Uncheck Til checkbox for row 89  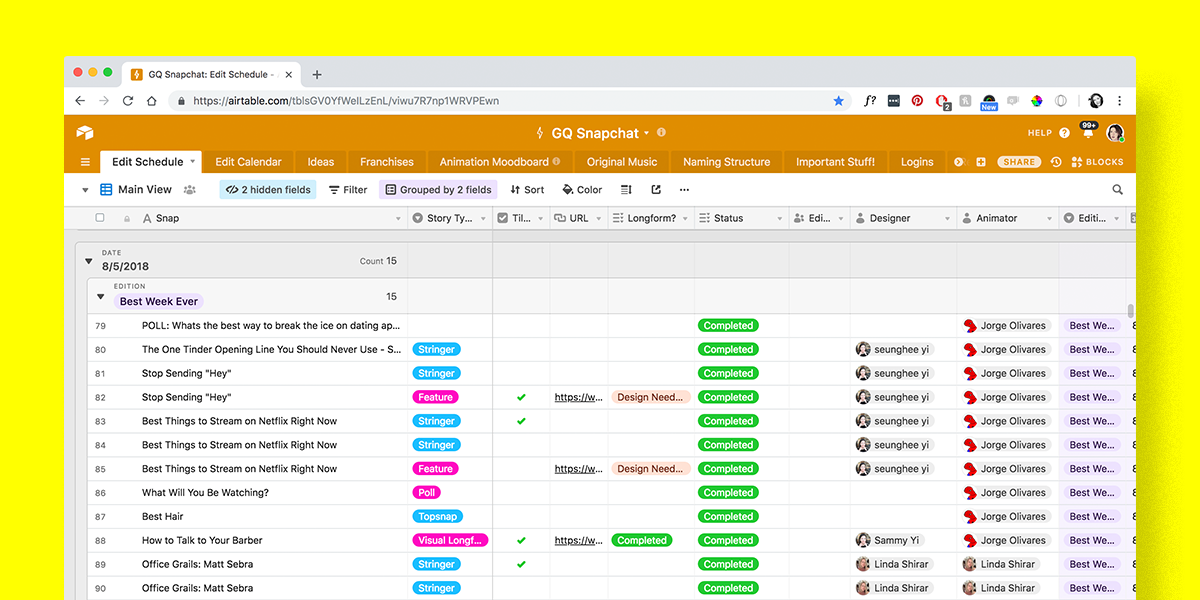click(x=521, y=564)
